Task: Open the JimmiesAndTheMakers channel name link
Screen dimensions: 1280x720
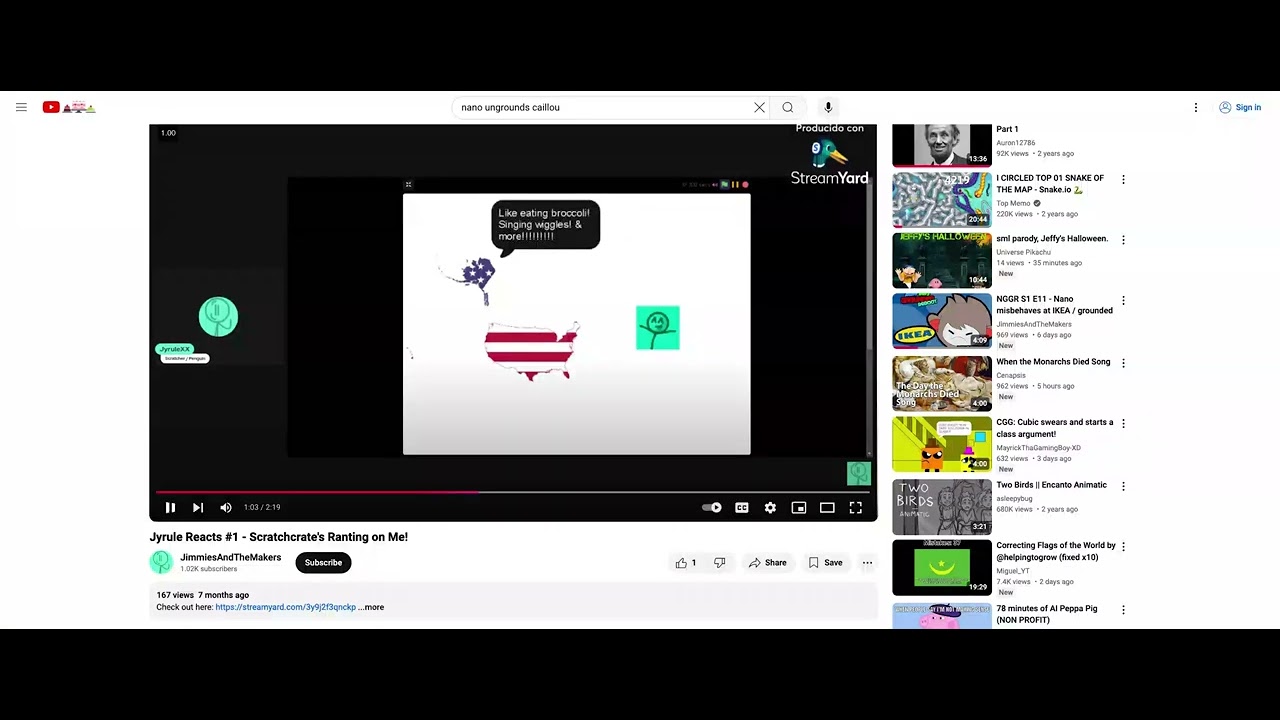Action: coord(230,557)
